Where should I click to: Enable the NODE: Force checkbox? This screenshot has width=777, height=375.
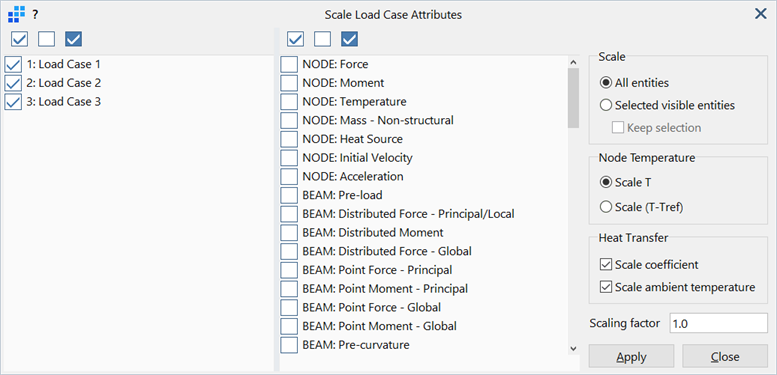click(x=289, y=64)
